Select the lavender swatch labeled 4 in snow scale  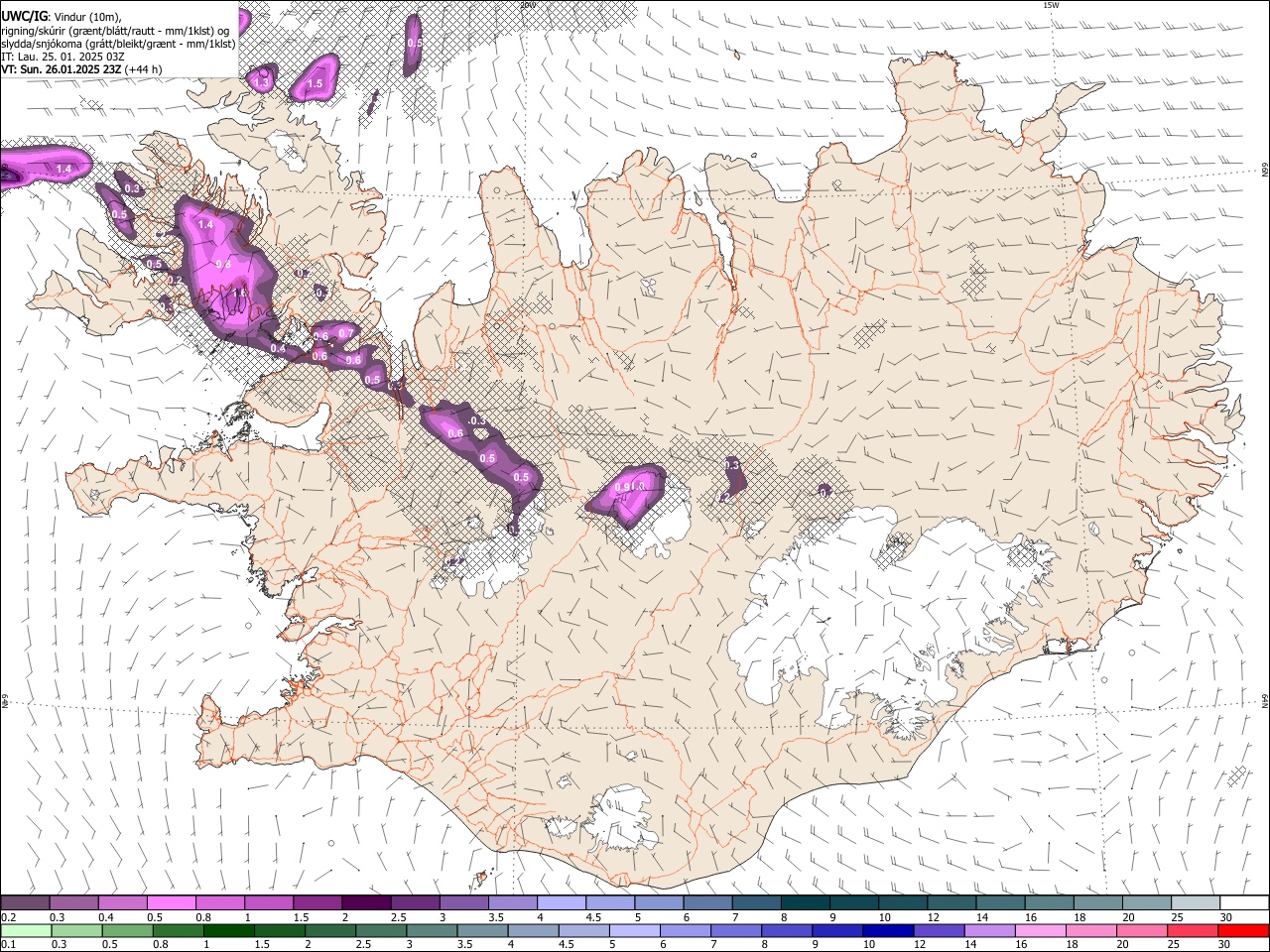562,902
